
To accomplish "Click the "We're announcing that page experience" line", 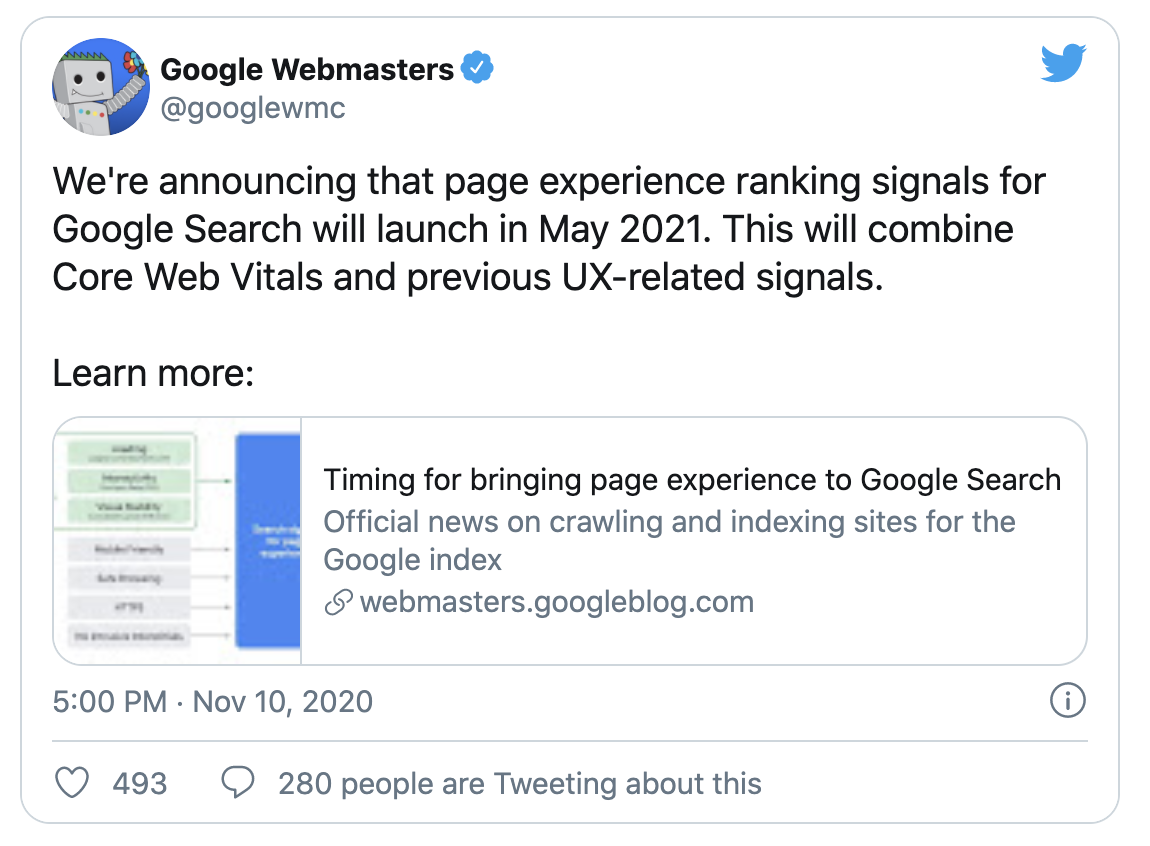I will pos(549,182).
